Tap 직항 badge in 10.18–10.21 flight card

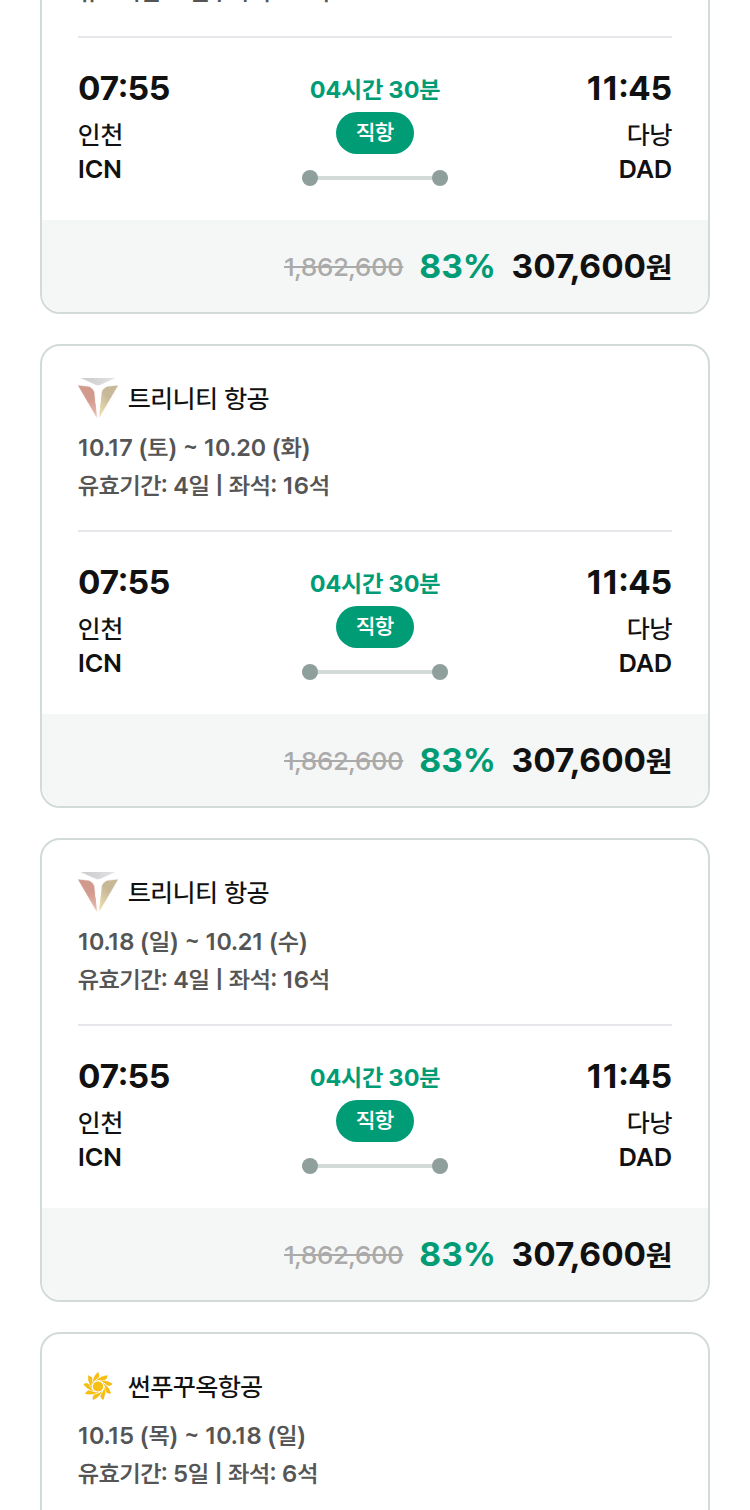tap(375, 1121)
